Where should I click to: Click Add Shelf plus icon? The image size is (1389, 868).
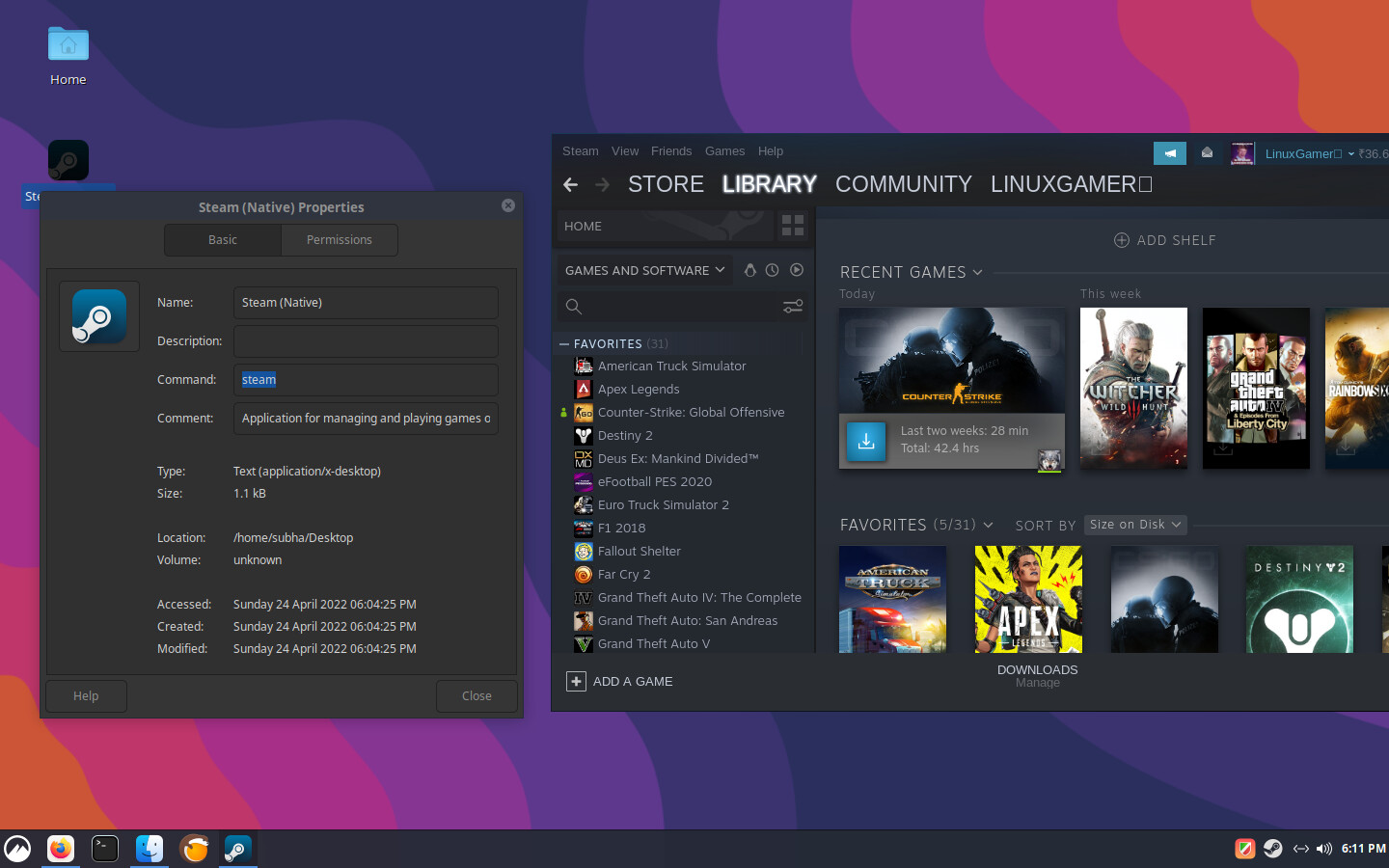coord(1122,240)
